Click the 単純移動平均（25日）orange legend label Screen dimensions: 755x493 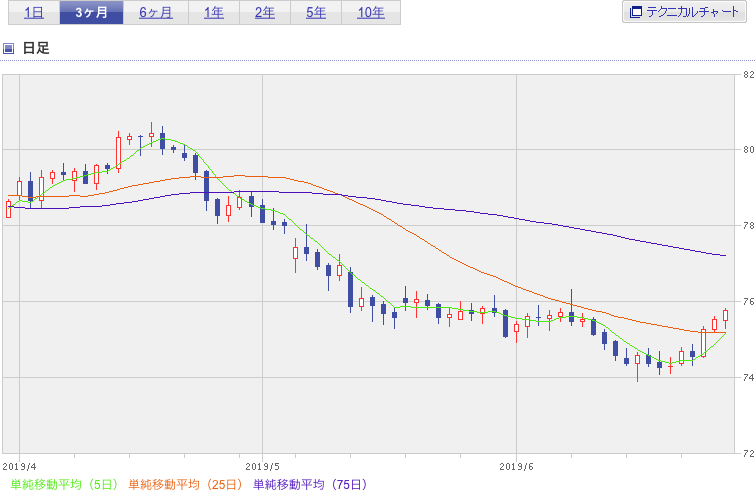[185, 484]
